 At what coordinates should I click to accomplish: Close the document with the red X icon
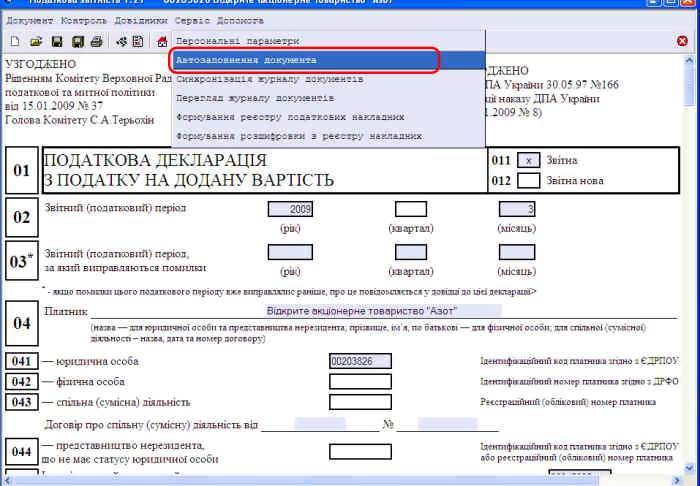pyautogui.click(x=682, y=41)
